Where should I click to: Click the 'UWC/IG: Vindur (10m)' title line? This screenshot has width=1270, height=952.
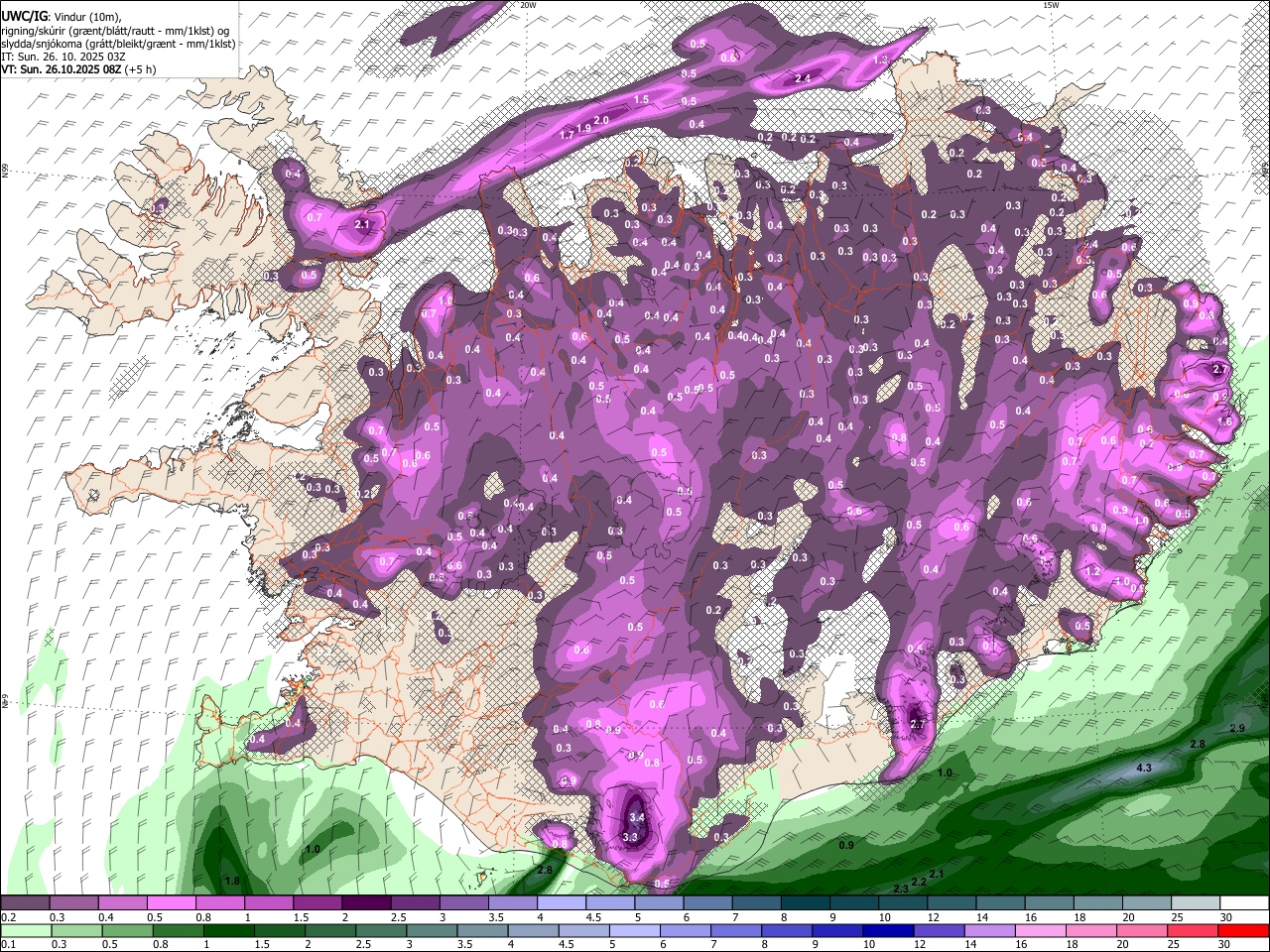coord(60,16)
